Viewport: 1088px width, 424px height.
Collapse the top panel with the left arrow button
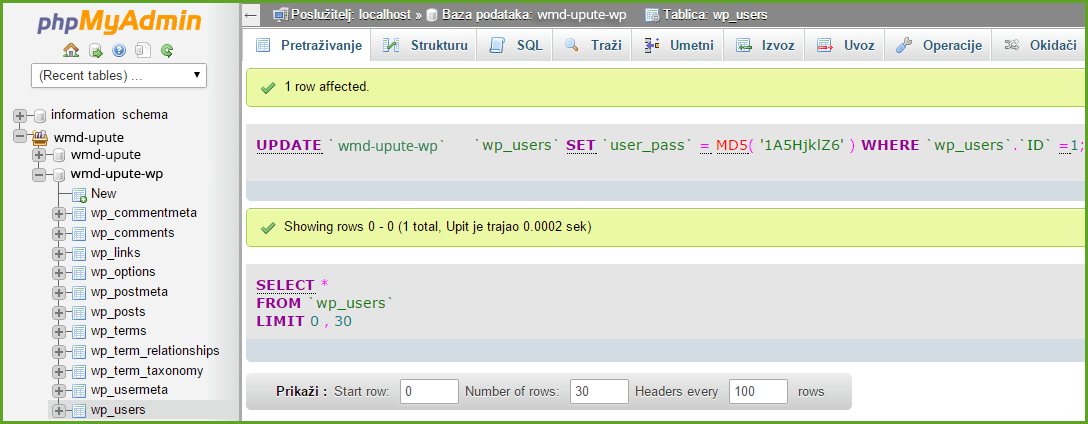coord(251,15)
